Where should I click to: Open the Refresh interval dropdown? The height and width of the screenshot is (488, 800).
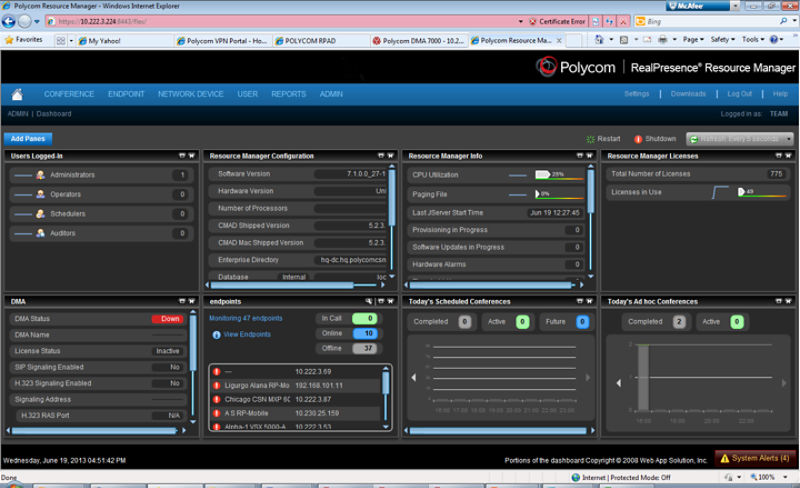click(x=789, y=139)
